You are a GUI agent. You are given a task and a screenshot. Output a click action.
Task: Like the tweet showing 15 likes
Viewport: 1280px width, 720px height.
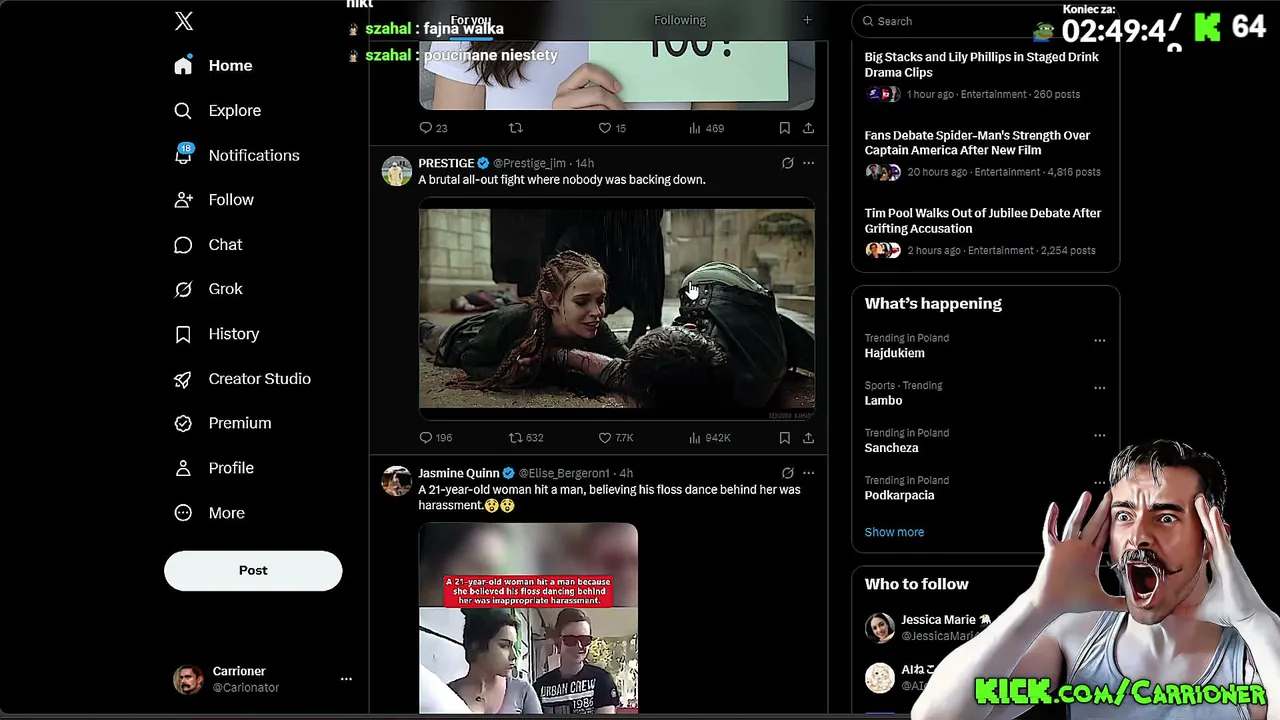point(612,128)
